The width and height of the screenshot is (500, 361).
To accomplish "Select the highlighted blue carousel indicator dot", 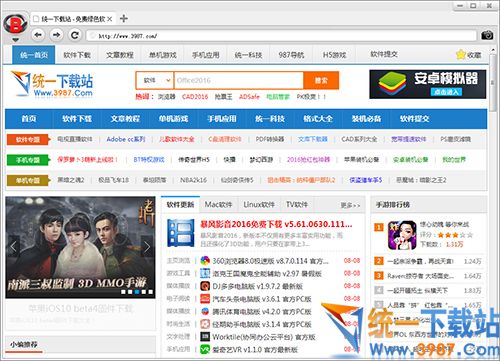I will [137, 292].
